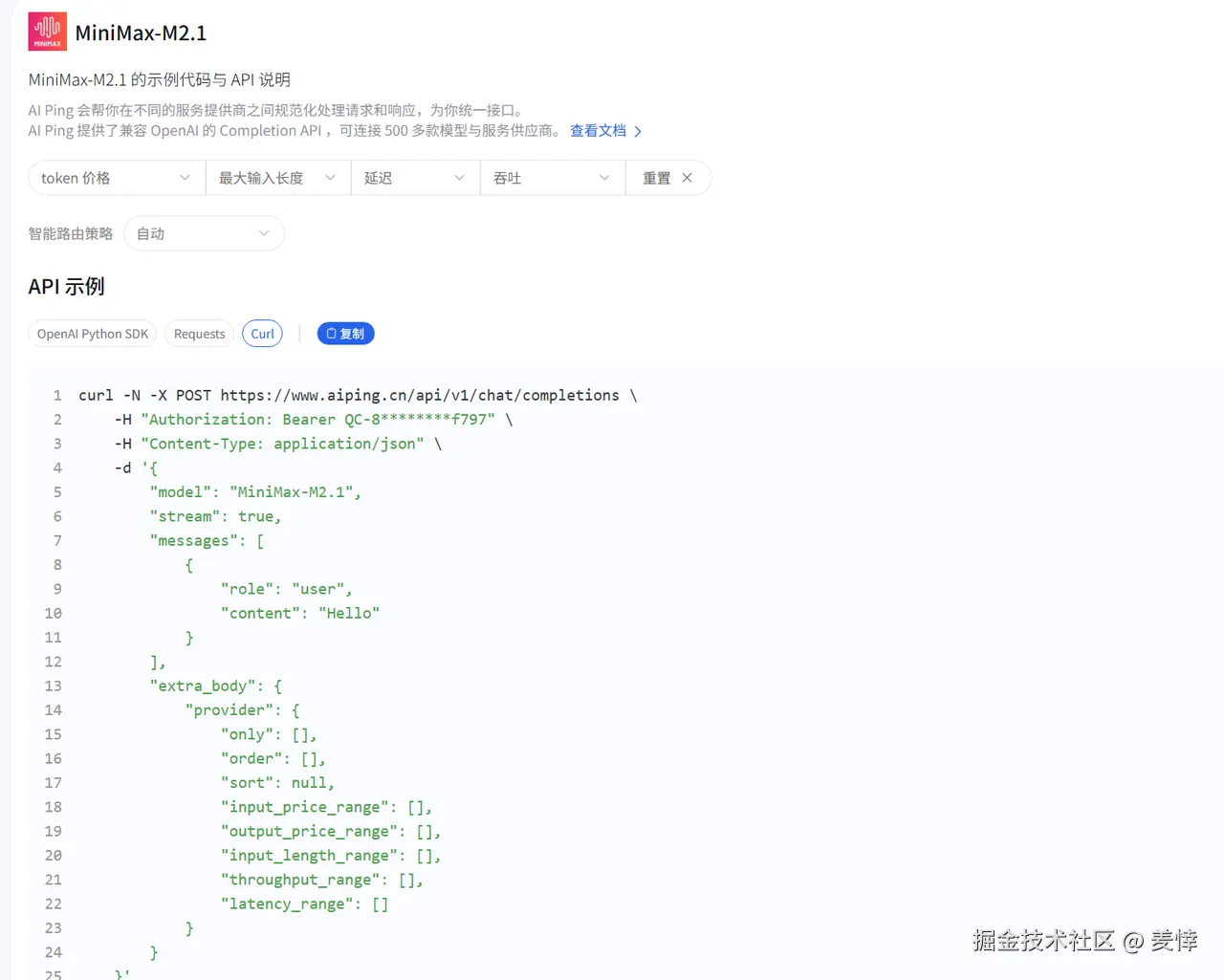Click the "throughput_range" line
This screenshot has width=1224, height=980.
(x=321, y=881)
